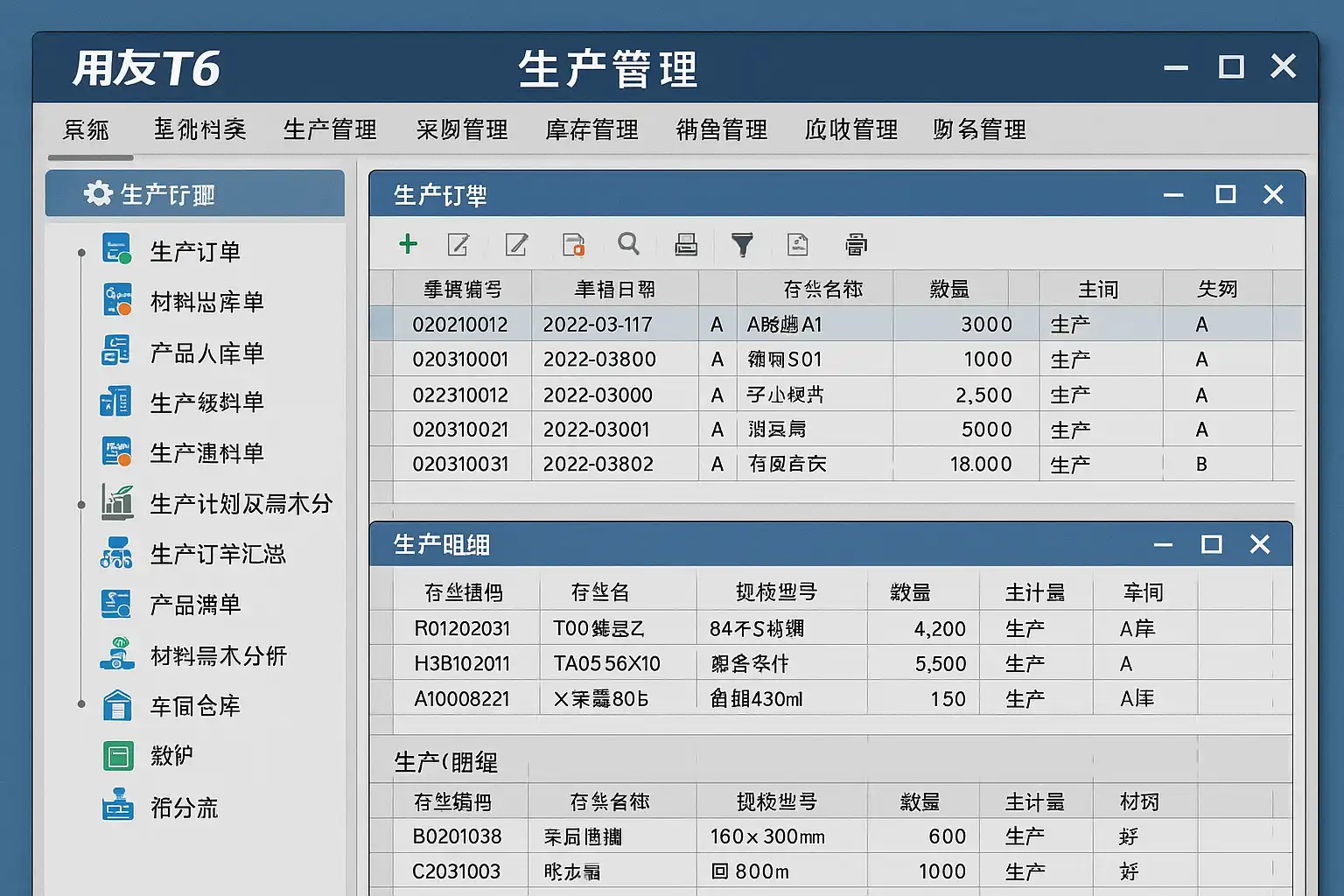Apply the funnel filter icon
Viewport: 1344px width, 896px height.
pos(742,245)
